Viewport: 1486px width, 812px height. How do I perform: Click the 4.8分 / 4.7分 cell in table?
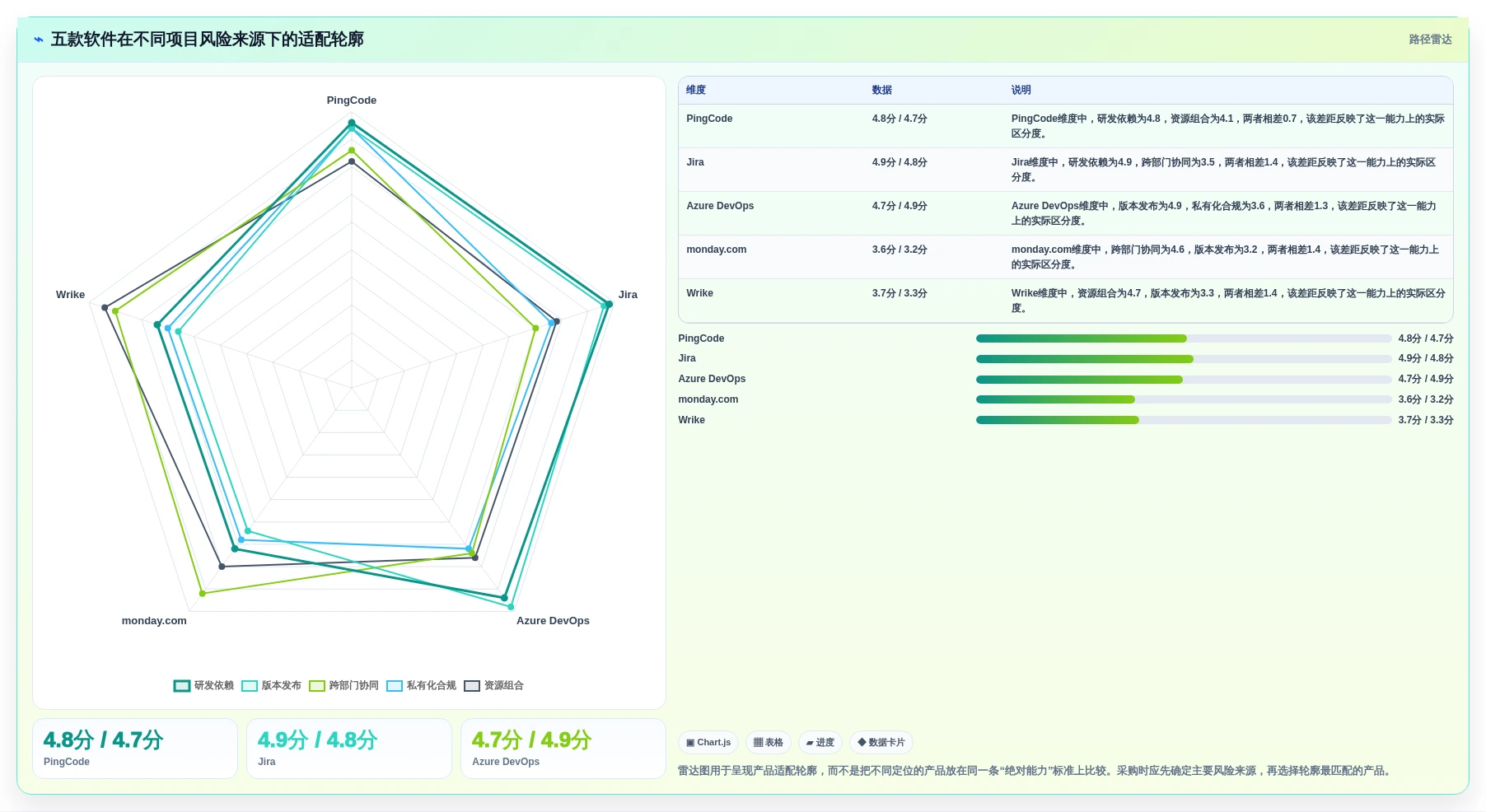pos(900,119)
